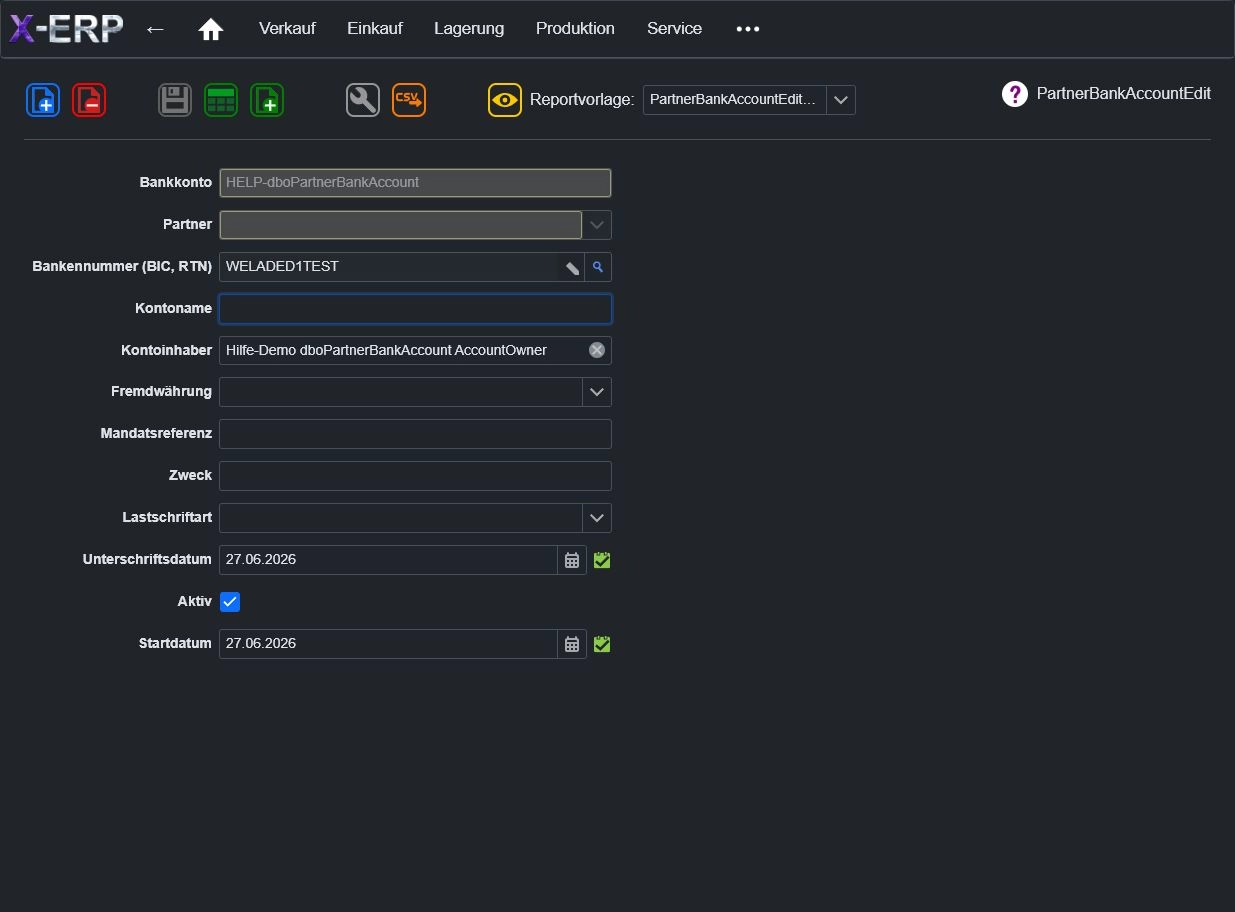
Task: Click the Reportvorlage combo box text PartnerBankAccountEdit
Action: tap(734, 100)
